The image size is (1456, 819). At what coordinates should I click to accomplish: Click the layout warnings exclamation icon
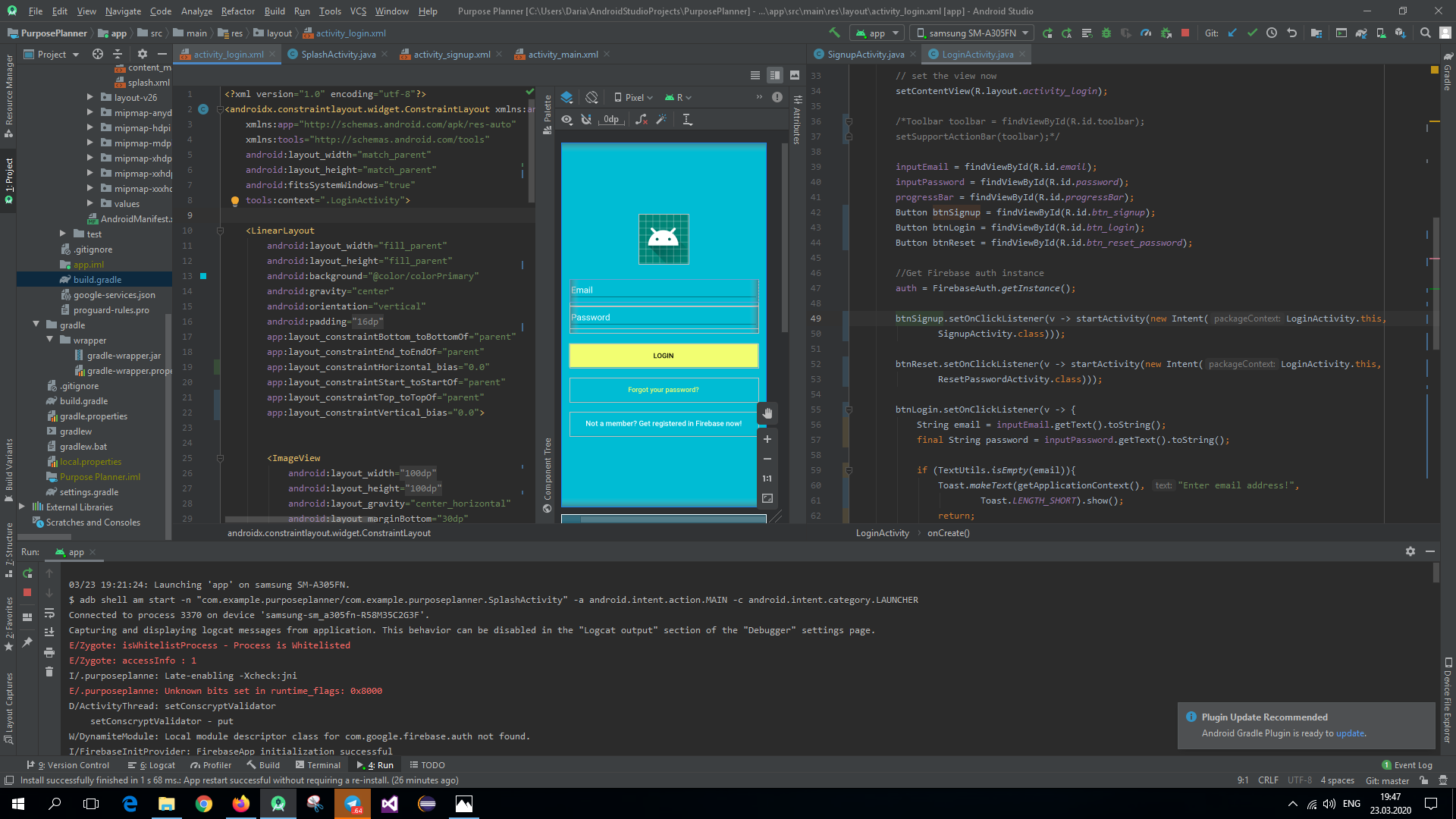click(x=777, y=97)
